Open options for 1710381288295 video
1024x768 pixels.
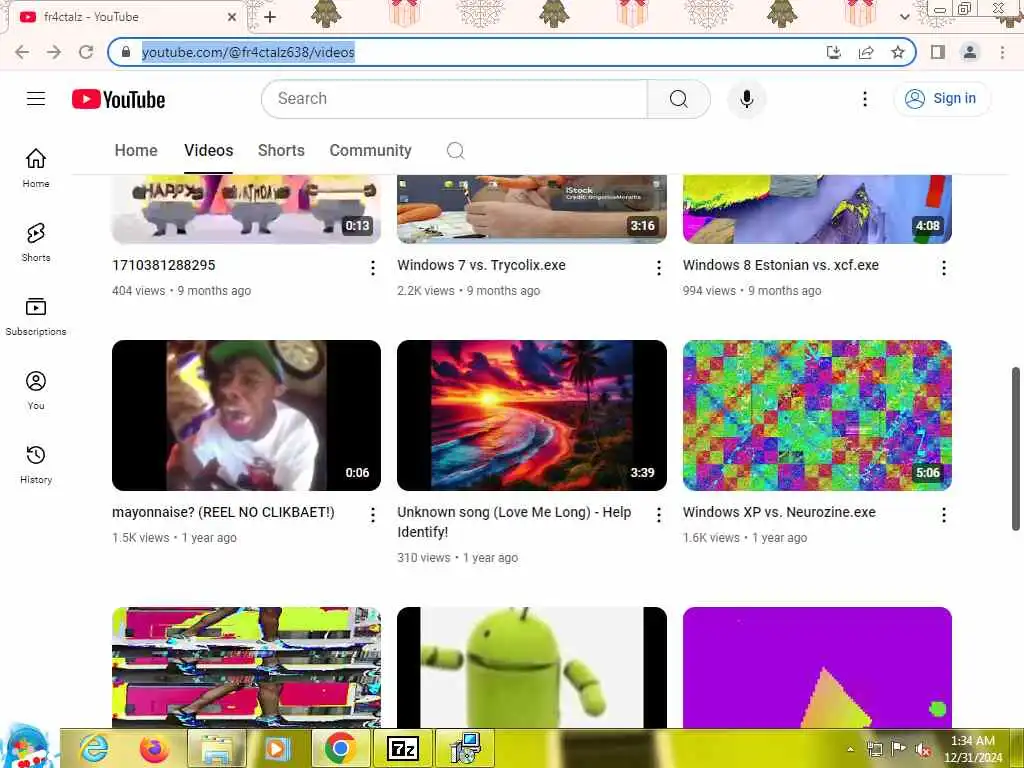pos(372,268)
